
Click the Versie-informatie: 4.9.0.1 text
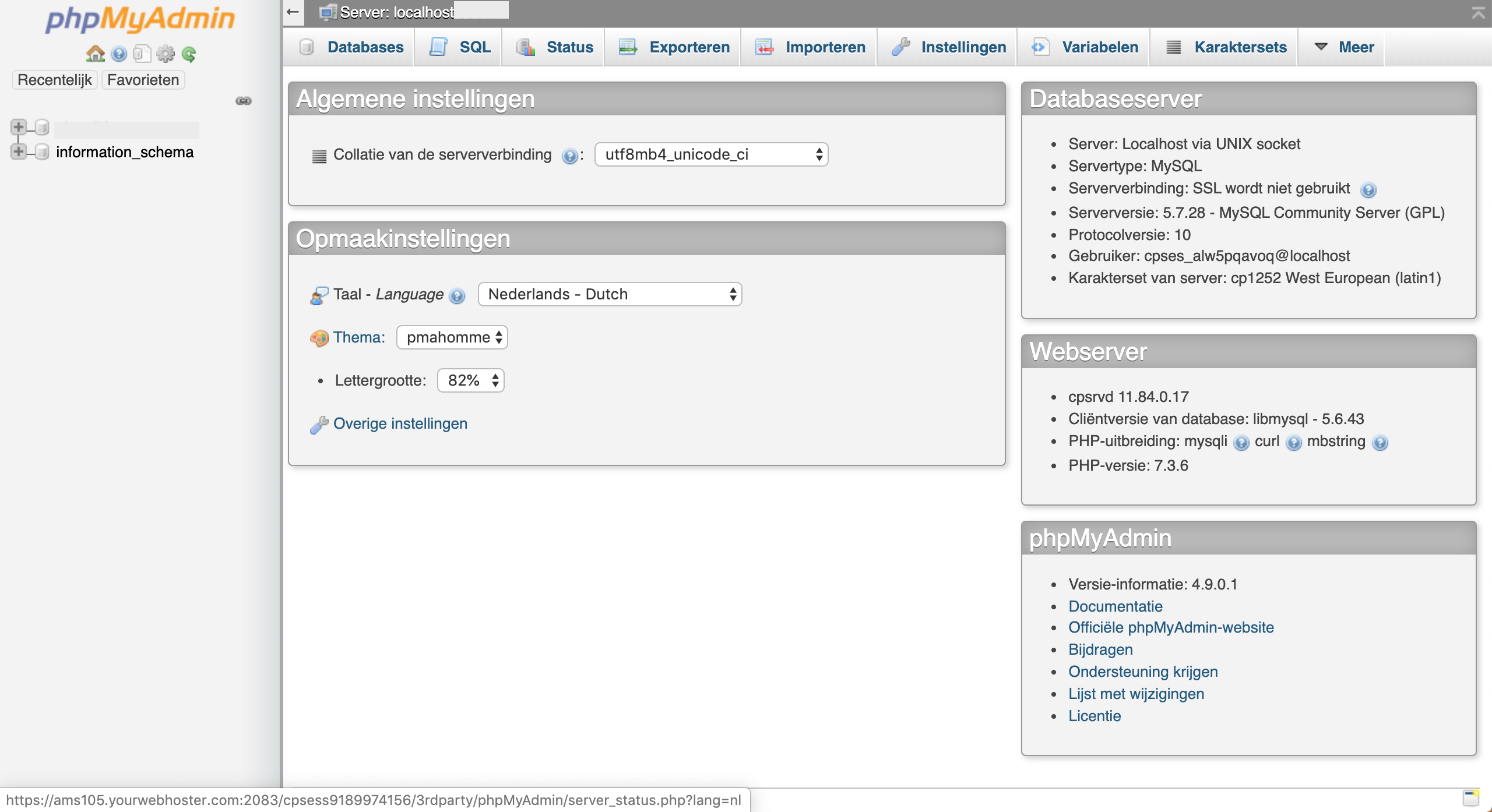(1153, 584)
